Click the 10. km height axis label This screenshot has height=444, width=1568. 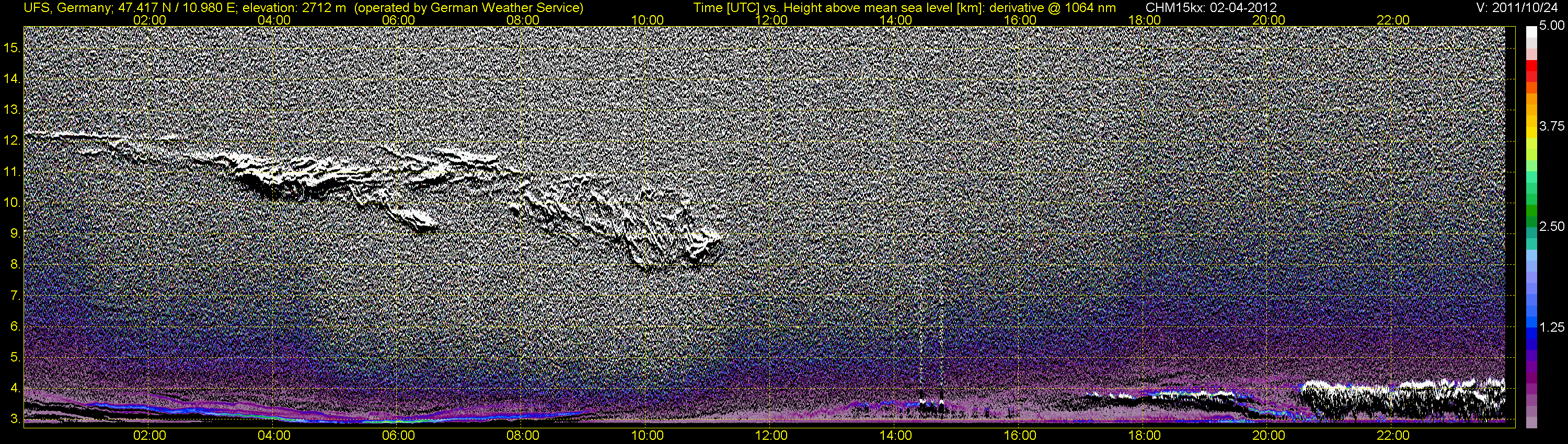coord(13,203)
